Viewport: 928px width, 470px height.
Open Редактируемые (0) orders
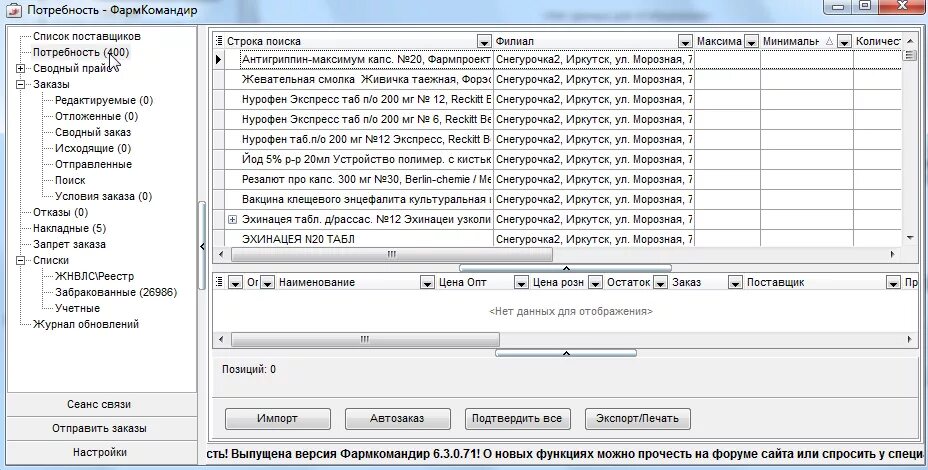tap(104, 101)
